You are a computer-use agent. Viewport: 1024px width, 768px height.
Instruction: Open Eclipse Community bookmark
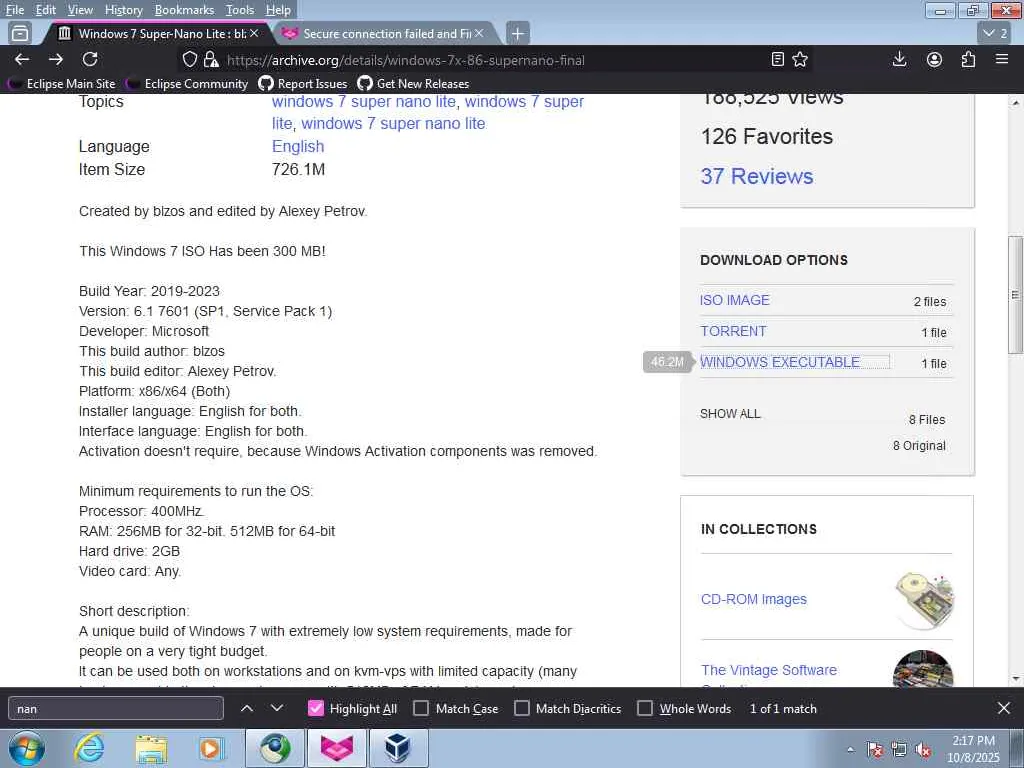point(188,84)
